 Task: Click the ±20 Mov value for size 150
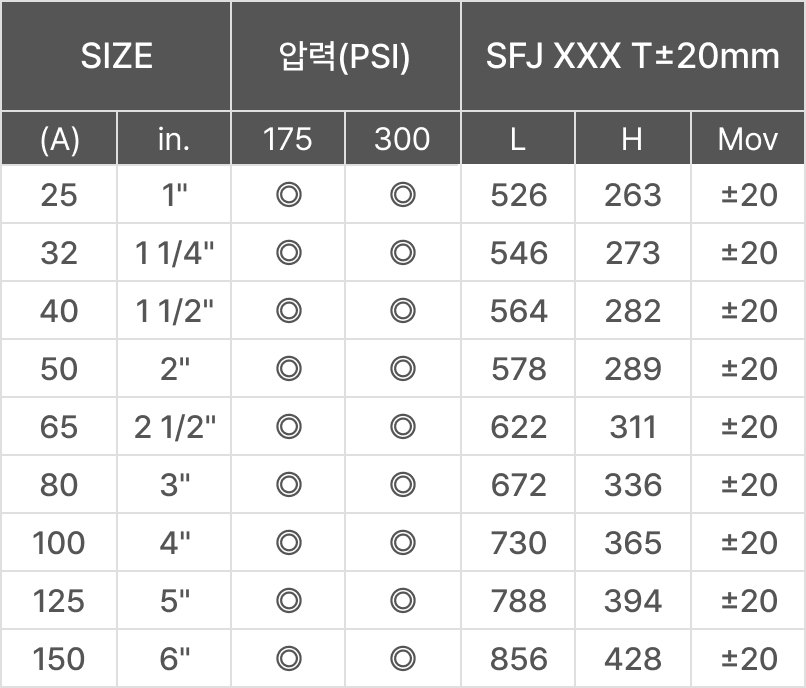748,659
